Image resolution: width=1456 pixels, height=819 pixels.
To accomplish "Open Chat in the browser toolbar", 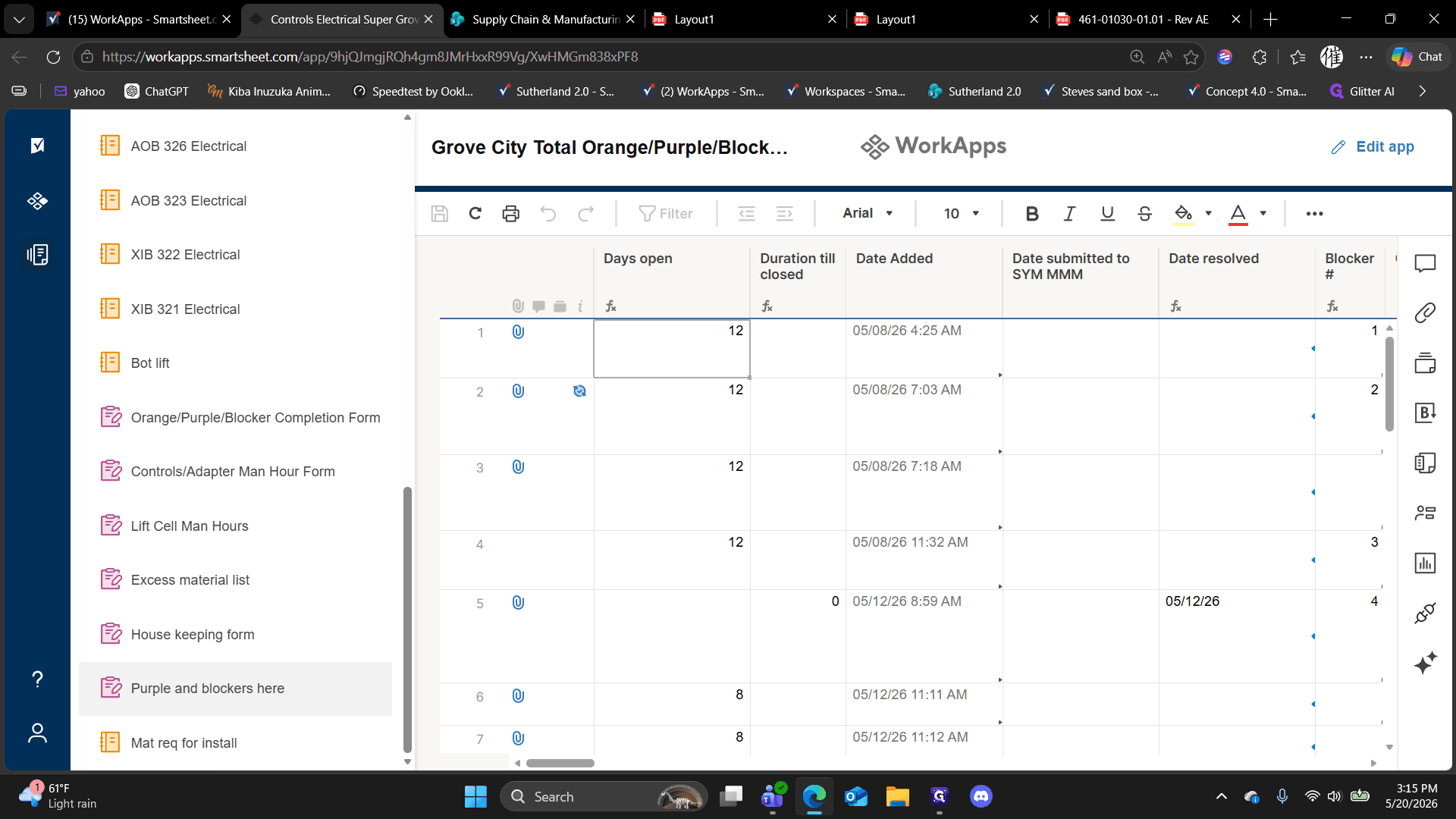I will click(1417, 57).
